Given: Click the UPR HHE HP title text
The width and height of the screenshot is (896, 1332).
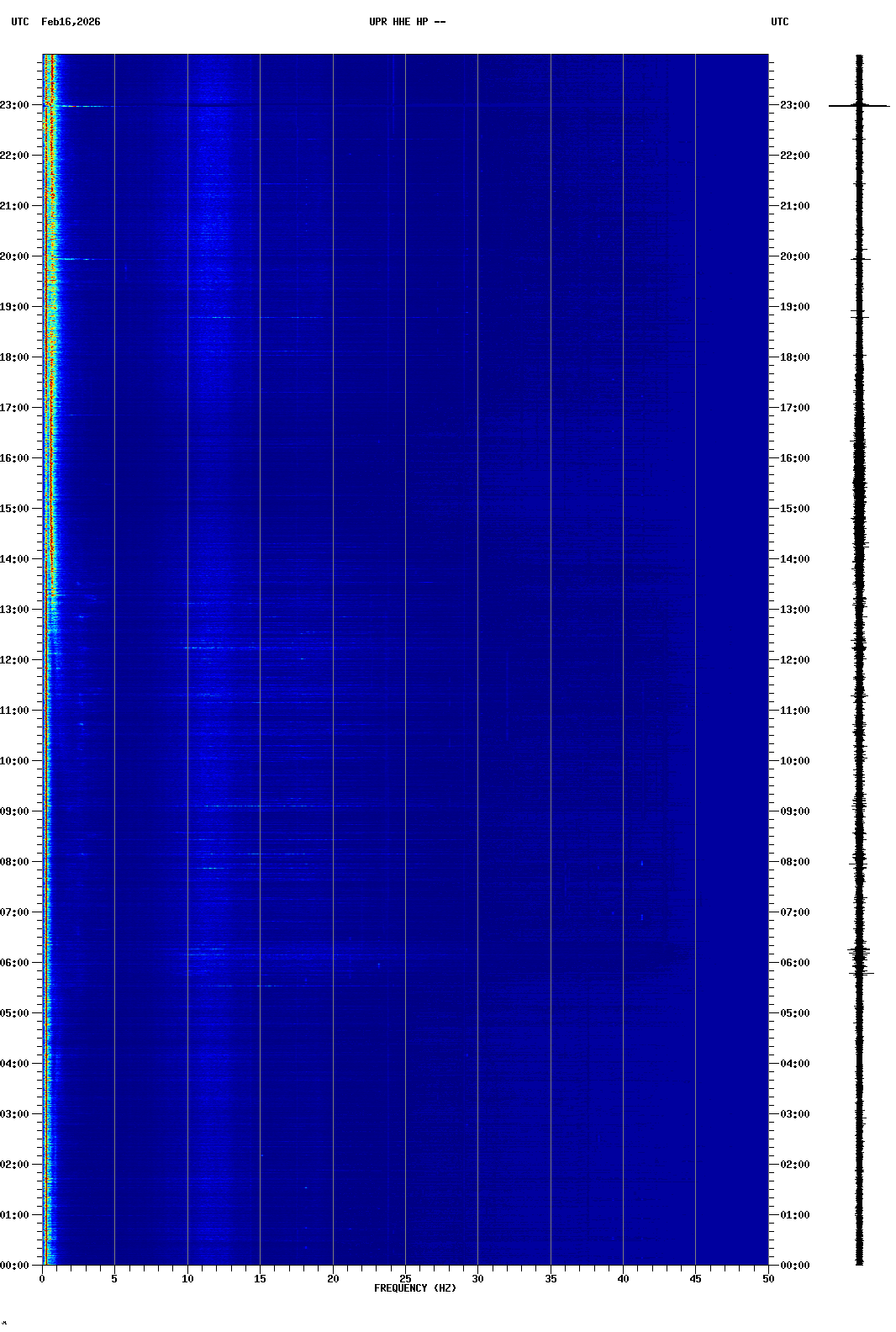Looking at the screenshot, I should [x=407, y=22].
